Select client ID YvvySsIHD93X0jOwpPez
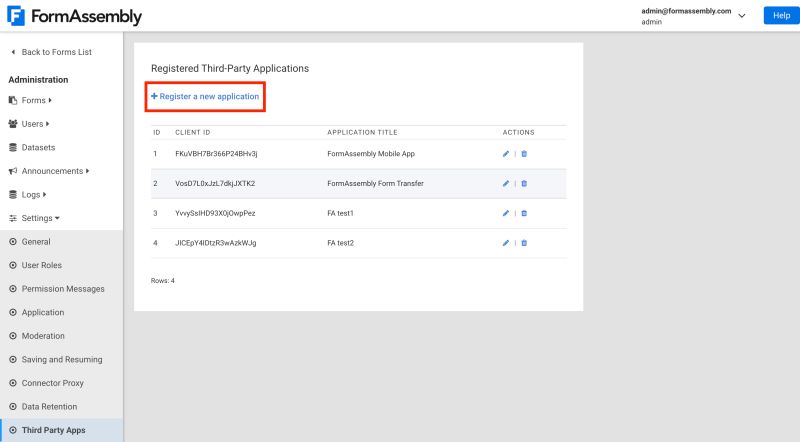This screenshot has height=442, width=800. 215,213
